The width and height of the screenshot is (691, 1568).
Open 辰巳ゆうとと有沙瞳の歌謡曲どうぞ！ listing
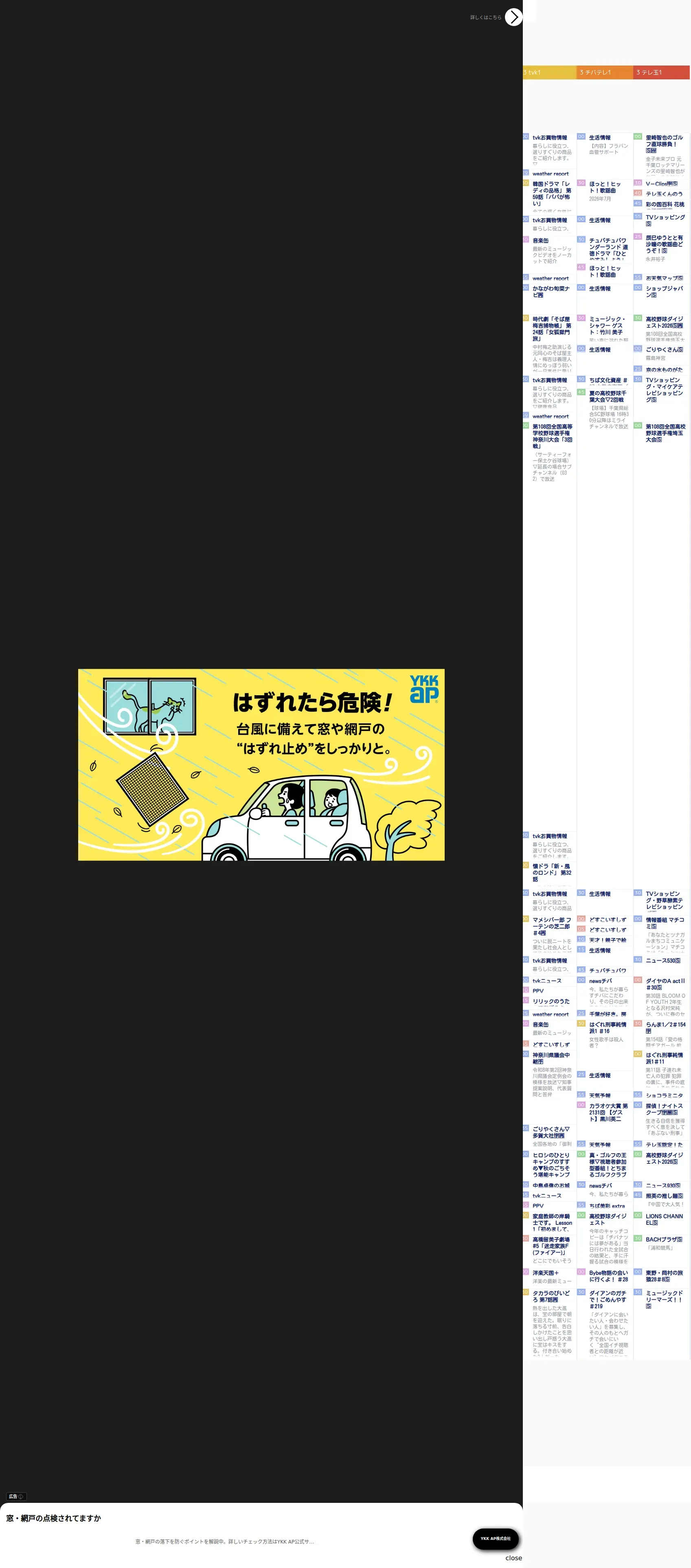pyautogui.click(x=665, y=244)
